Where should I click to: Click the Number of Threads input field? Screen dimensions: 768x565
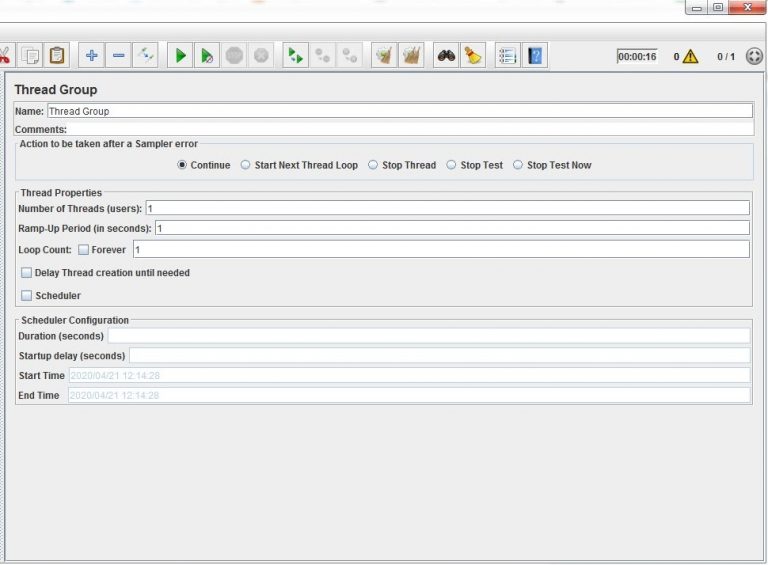click(446, 208)
